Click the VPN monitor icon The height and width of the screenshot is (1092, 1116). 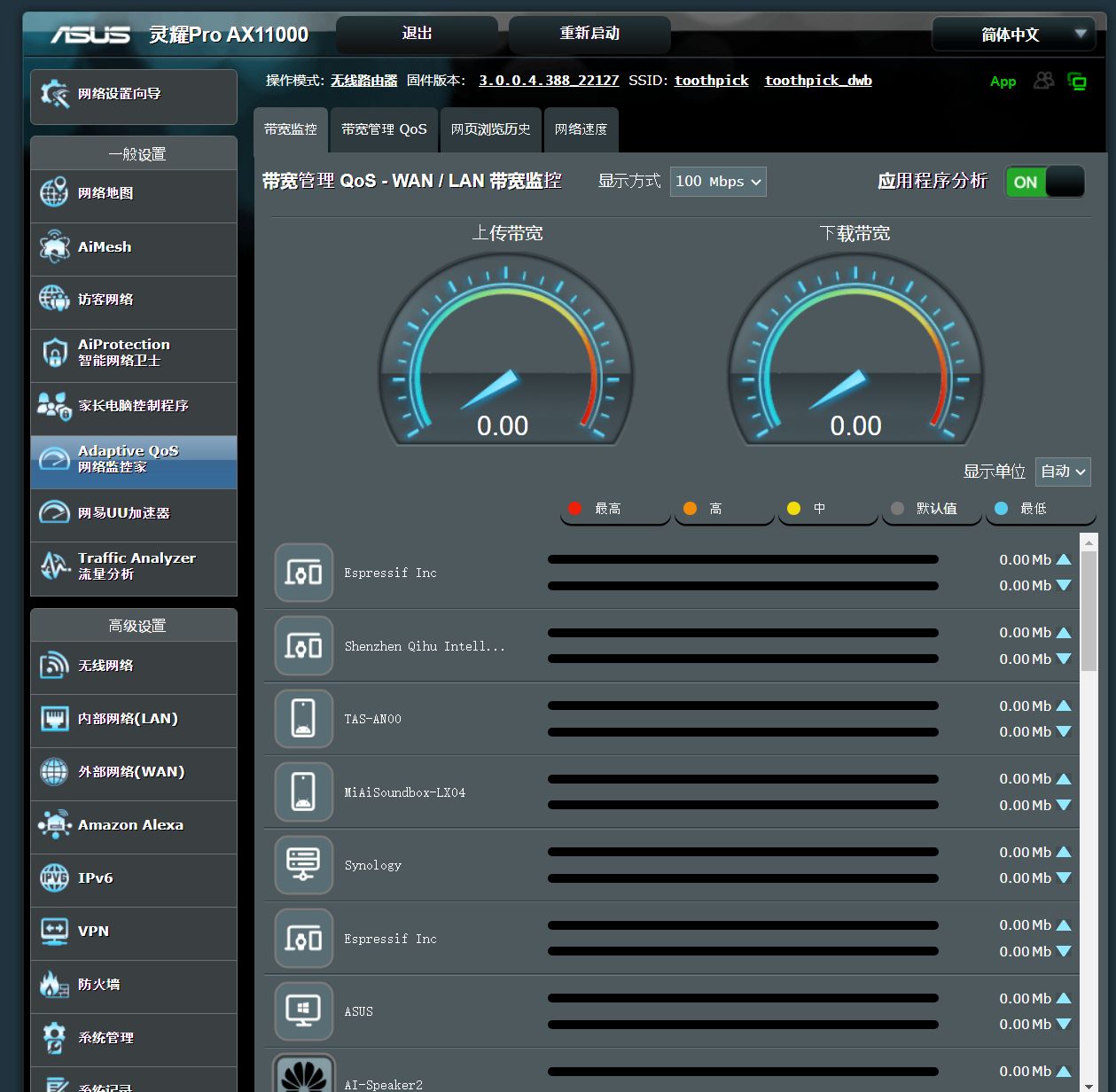pos(54,932)
